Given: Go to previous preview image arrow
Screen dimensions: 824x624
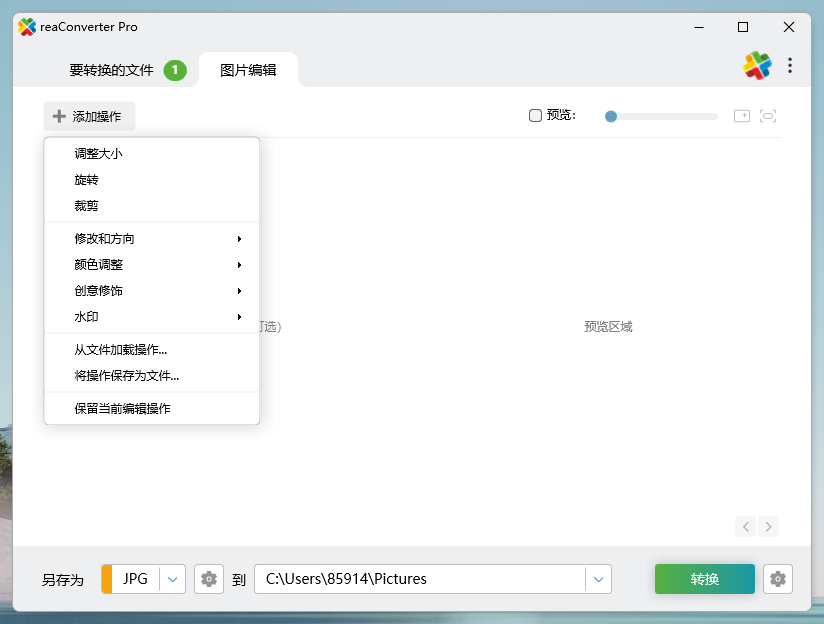Looking at the screenshot, I should pos(746,526).
